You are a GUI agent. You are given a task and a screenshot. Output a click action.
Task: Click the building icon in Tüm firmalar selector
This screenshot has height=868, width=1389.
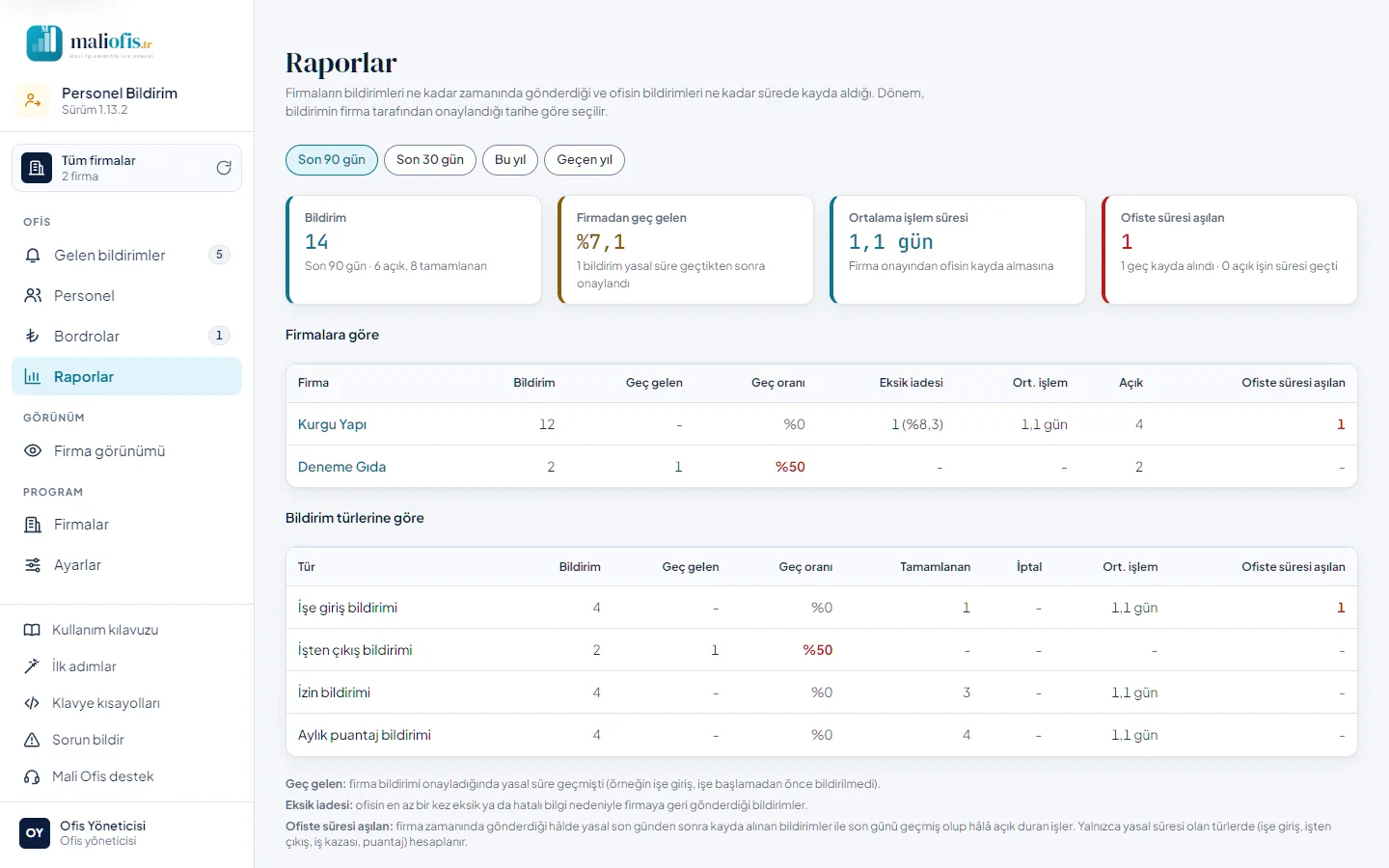point(37,168)
